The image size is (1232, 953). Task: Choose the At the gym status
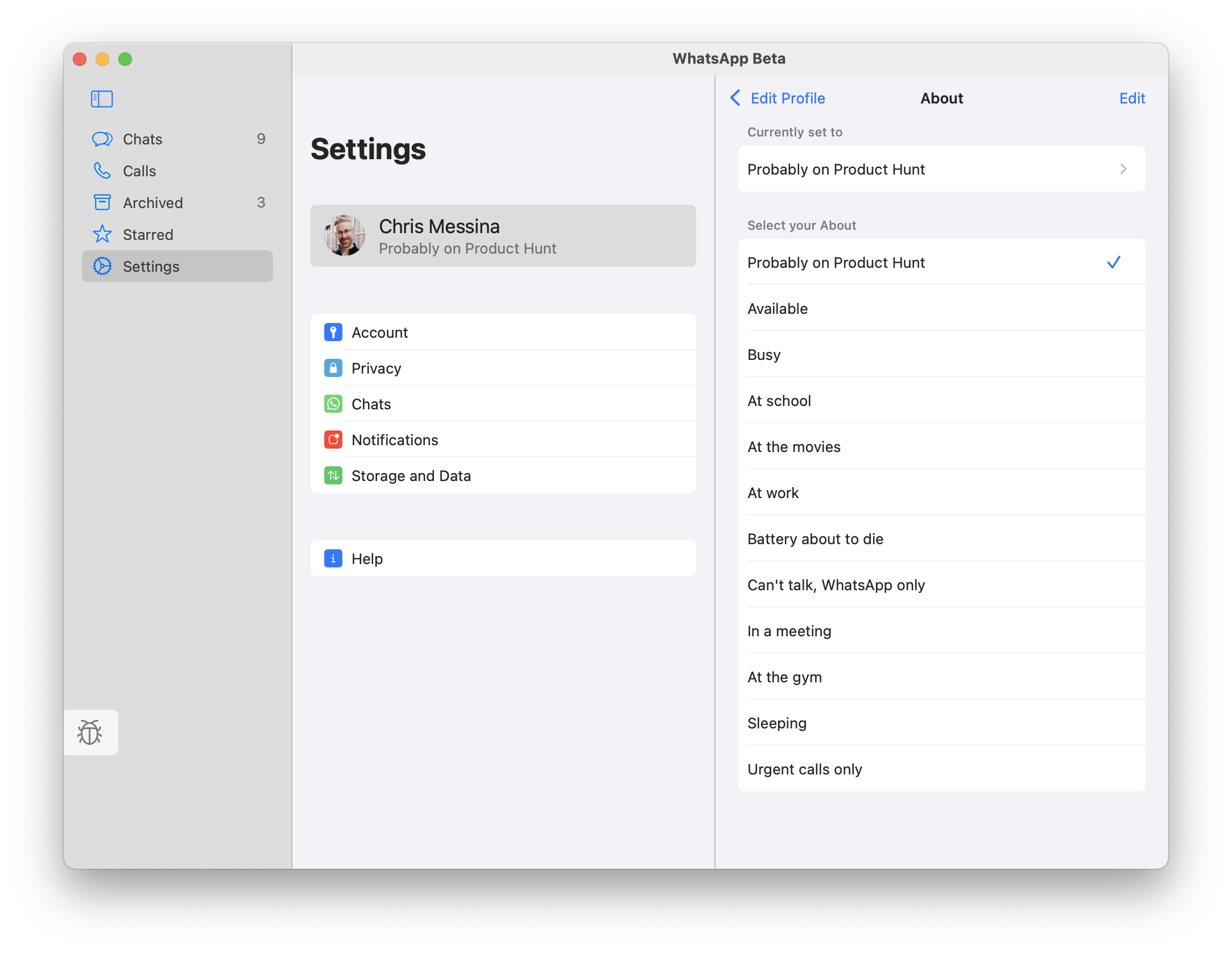click(x=941, y=677)
